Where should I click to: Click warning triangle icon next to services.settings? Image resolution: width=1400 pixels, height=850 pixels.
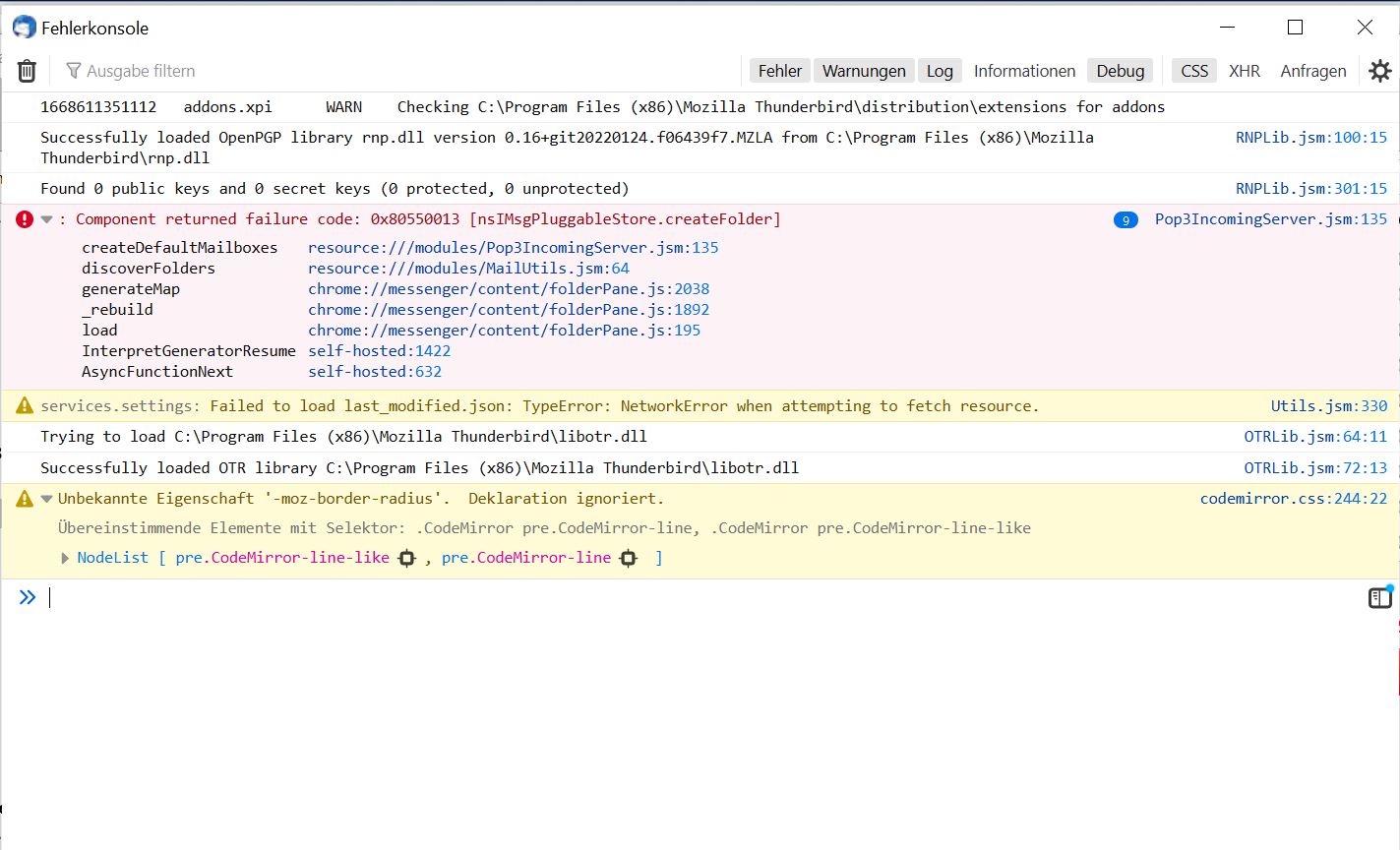pos(25,406)
